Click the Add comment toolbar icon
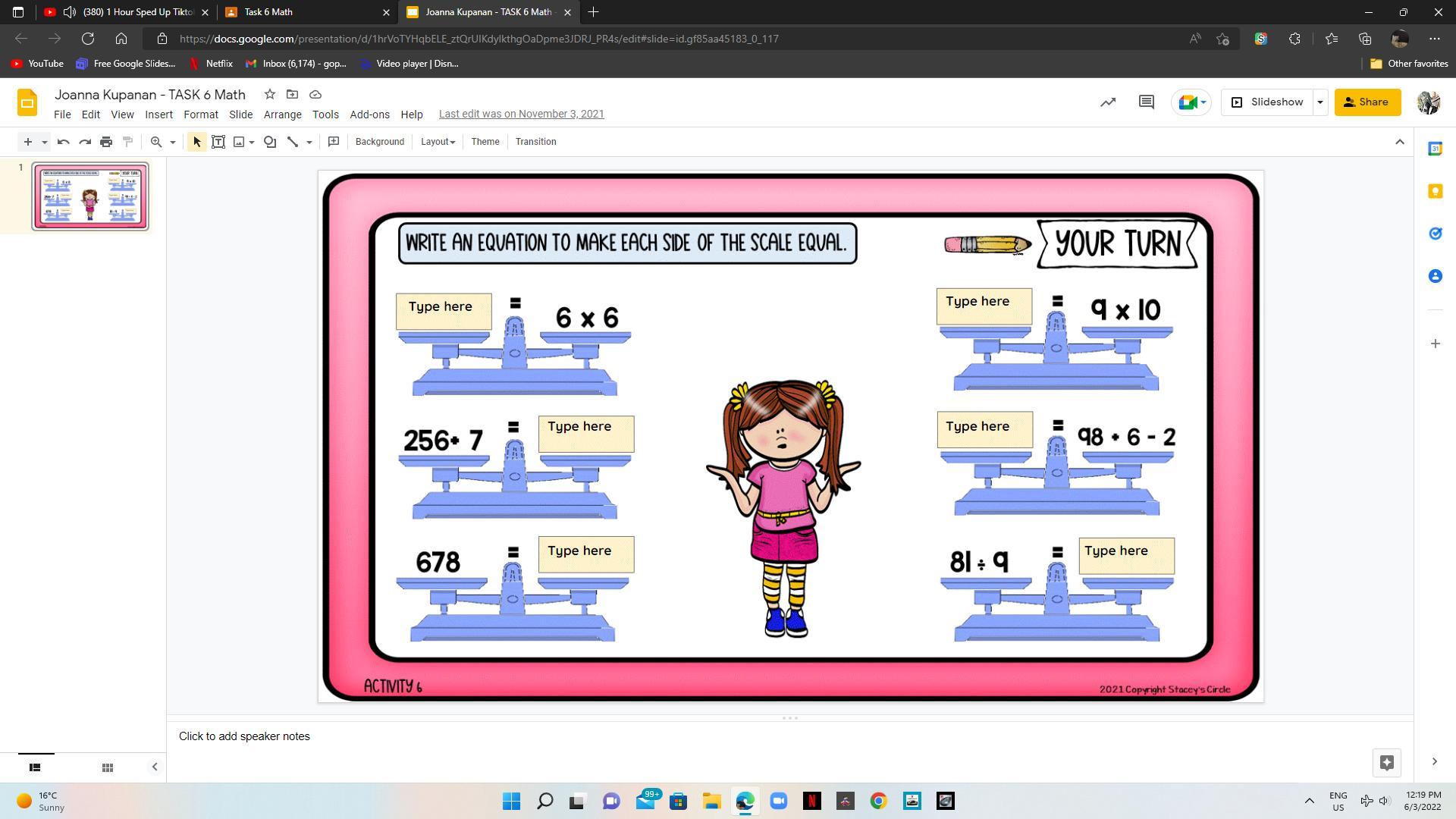This screenshot has height=819, width=1456. (x=334, y=142)
